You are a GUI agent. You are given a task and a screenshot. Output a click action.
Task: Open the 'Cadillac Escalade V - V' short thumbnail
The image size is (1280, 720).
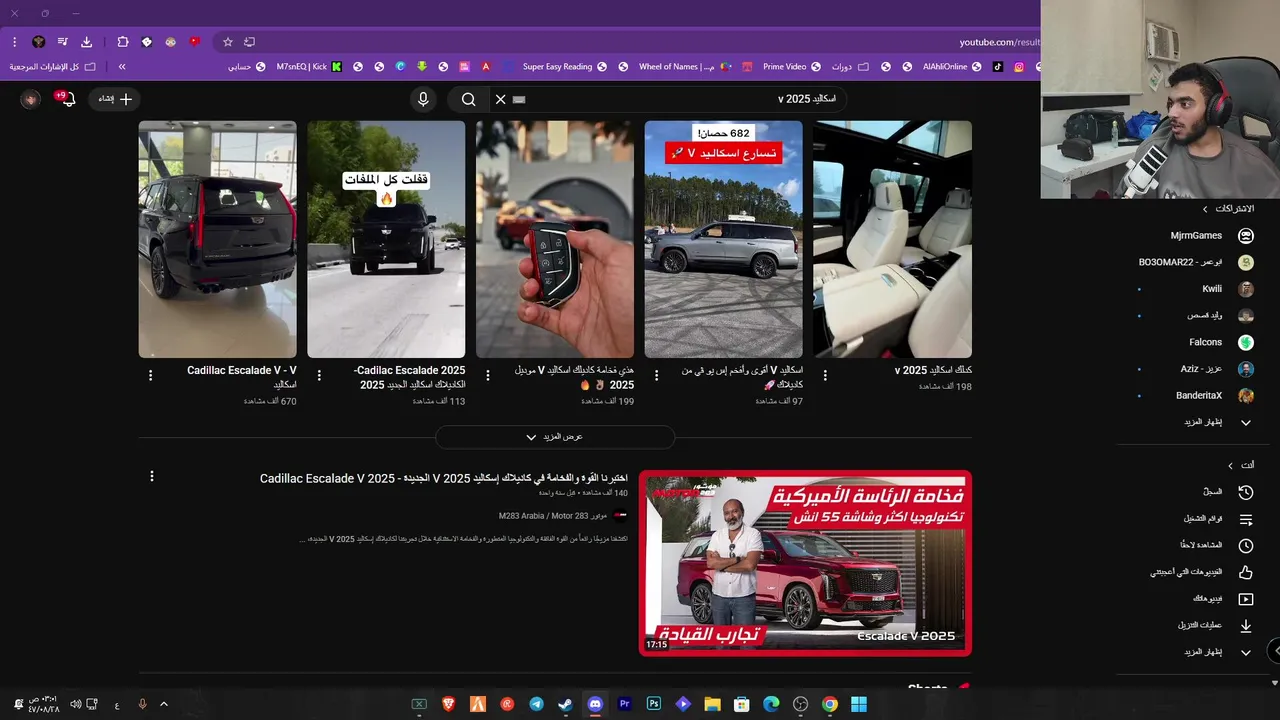218,239
